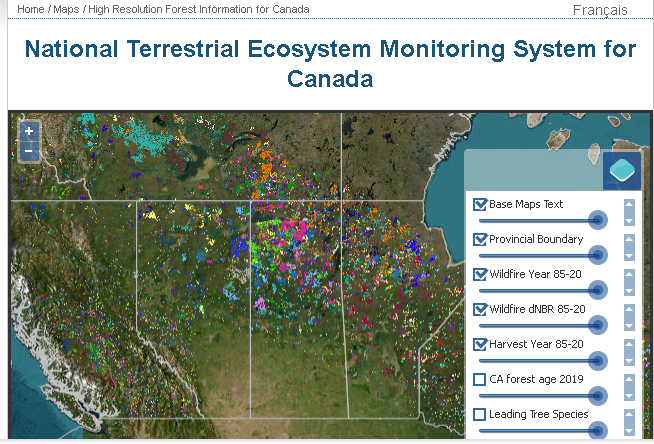
Task: Move Harvest Year 85-20 layer up
Action: pyautogui.click(x=629, y=345)
